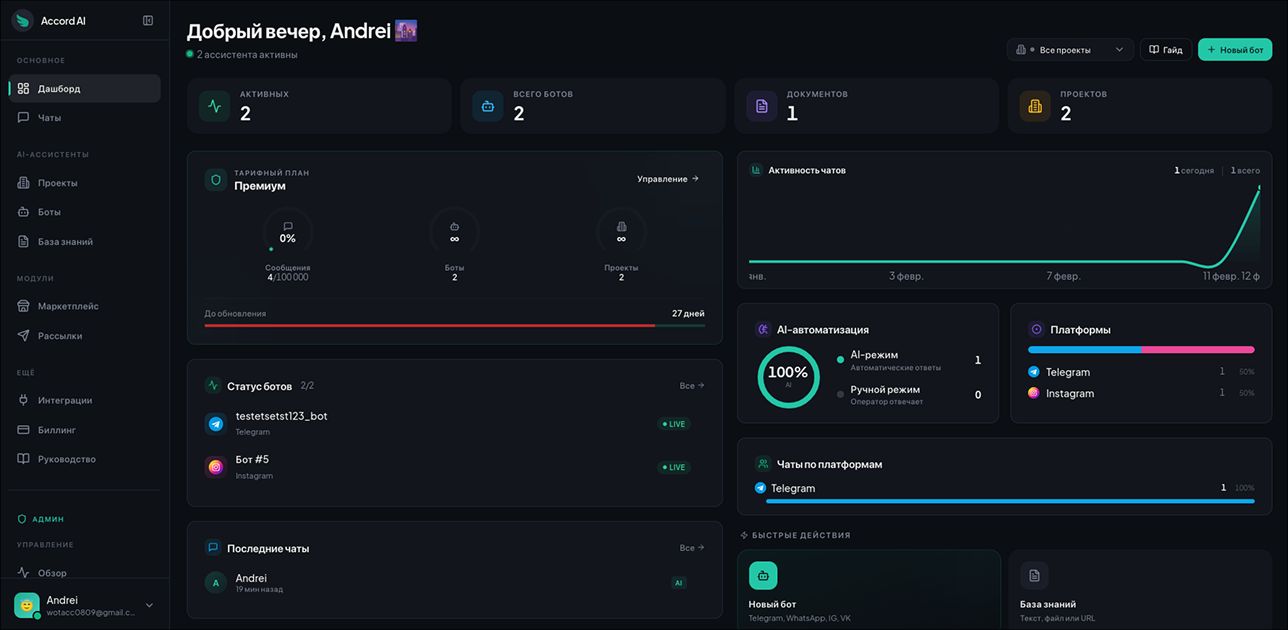The height and width of the screenshot is (630, 1288).
Task: Open База знаний in the sidebar
Action: click(84, 241)
